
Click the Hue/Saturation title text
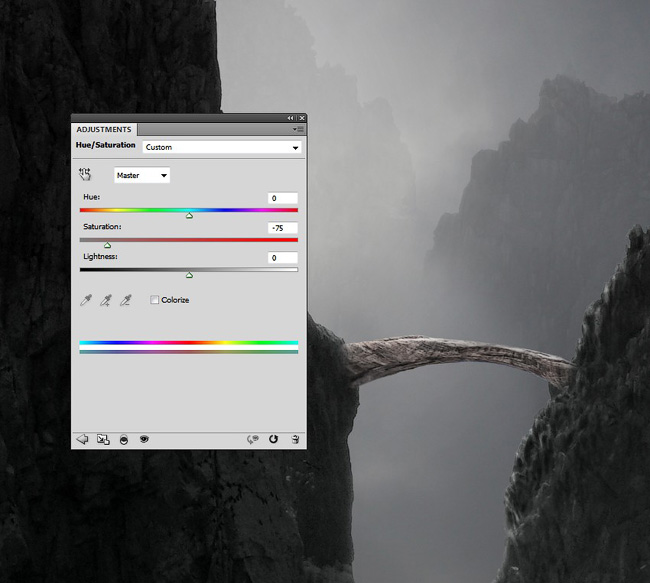click(106, 145)
